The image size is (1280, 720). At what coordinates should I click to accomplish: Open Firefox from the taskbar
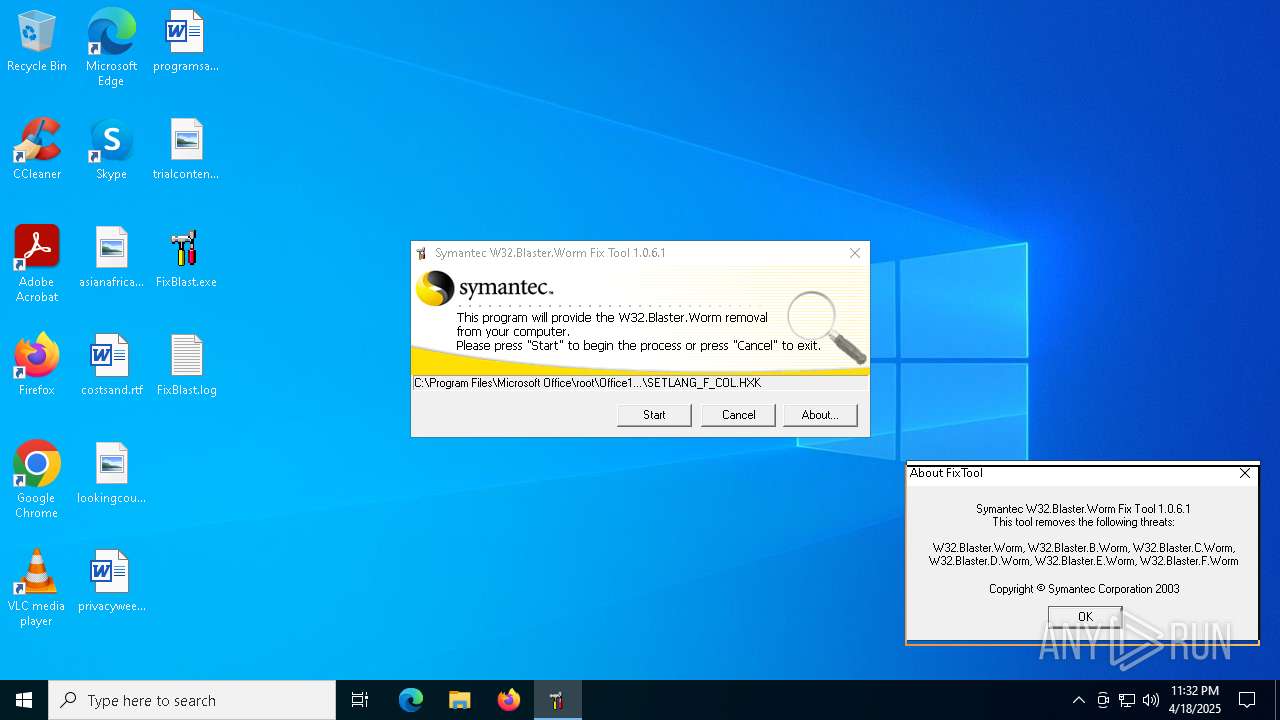tap(508, 700)
